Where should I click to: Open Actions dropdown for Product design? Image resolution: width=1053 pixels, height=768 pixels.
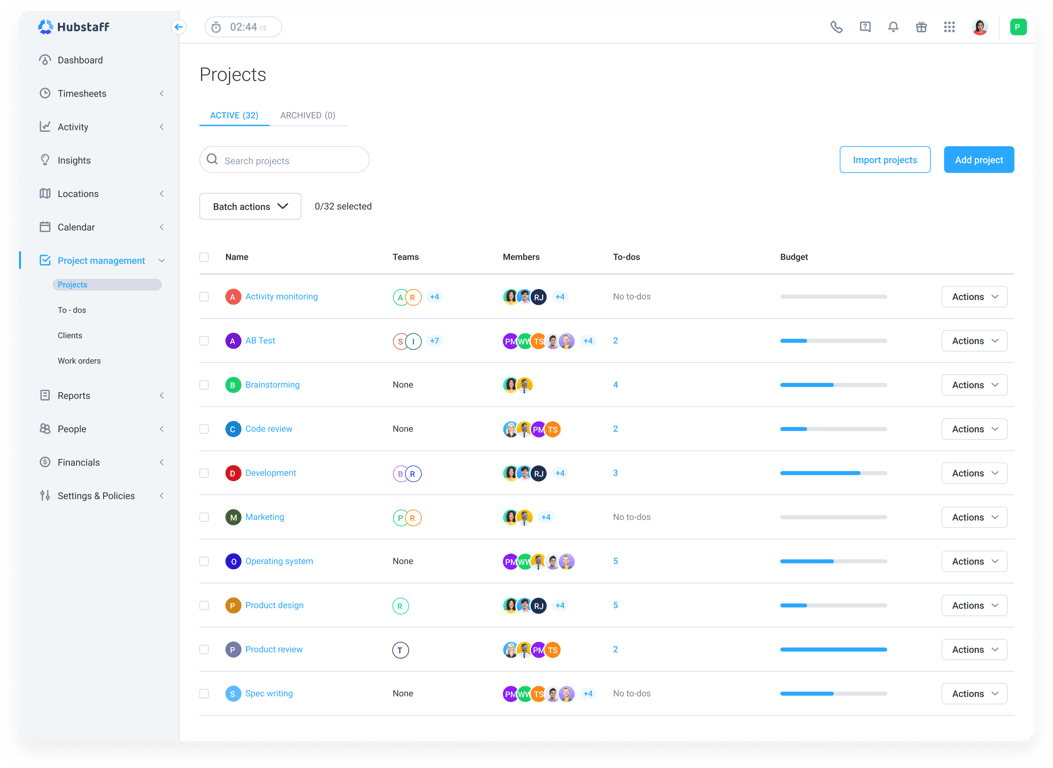[974, 606]
